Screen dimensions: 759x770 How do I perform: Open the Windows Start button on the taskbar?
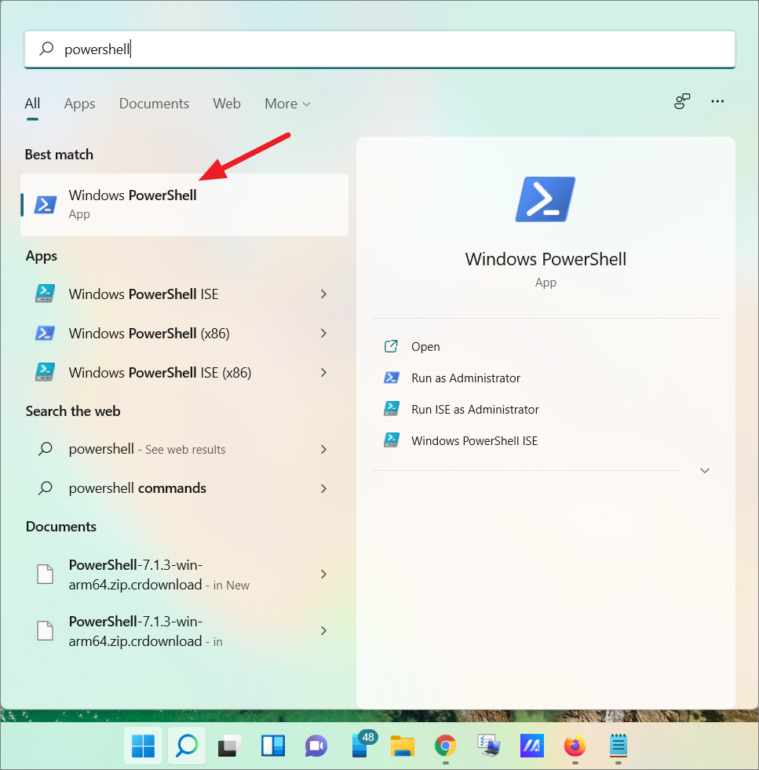point(143,746)
